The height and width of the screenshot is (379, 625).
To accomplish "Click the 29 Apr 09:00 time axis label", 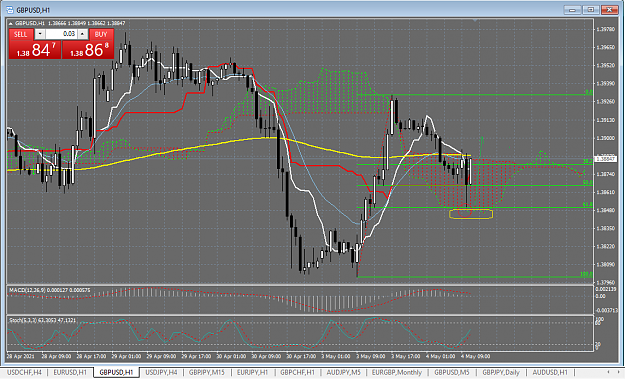I will (161, 356).
